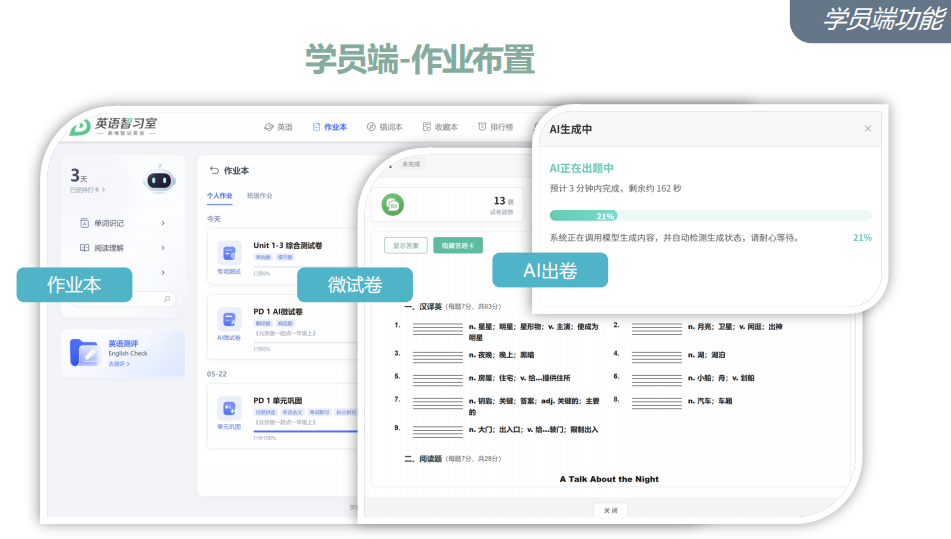Image resolution: width=951 pixels, height=539 pixels.
Task: Expand the 阅读理解 sidebar item
Action: coord(123,248)
